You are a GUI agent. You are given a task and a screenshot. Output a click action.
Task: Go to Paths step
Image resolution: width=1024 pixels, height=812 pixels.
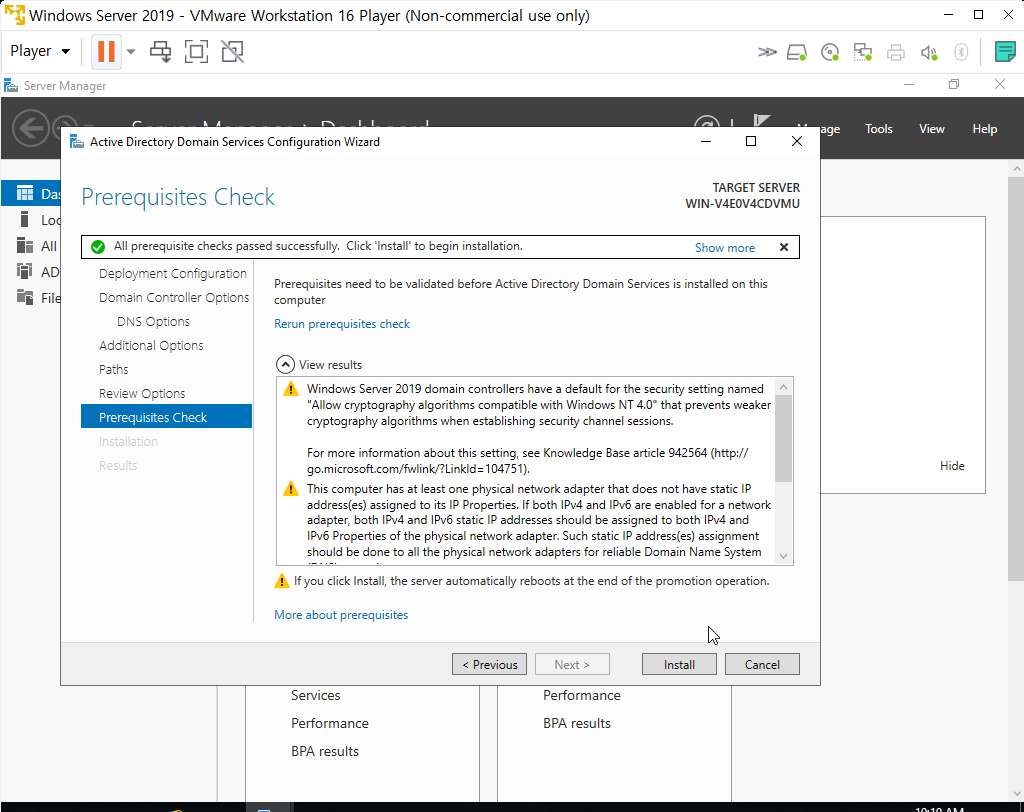coord(114,369)
